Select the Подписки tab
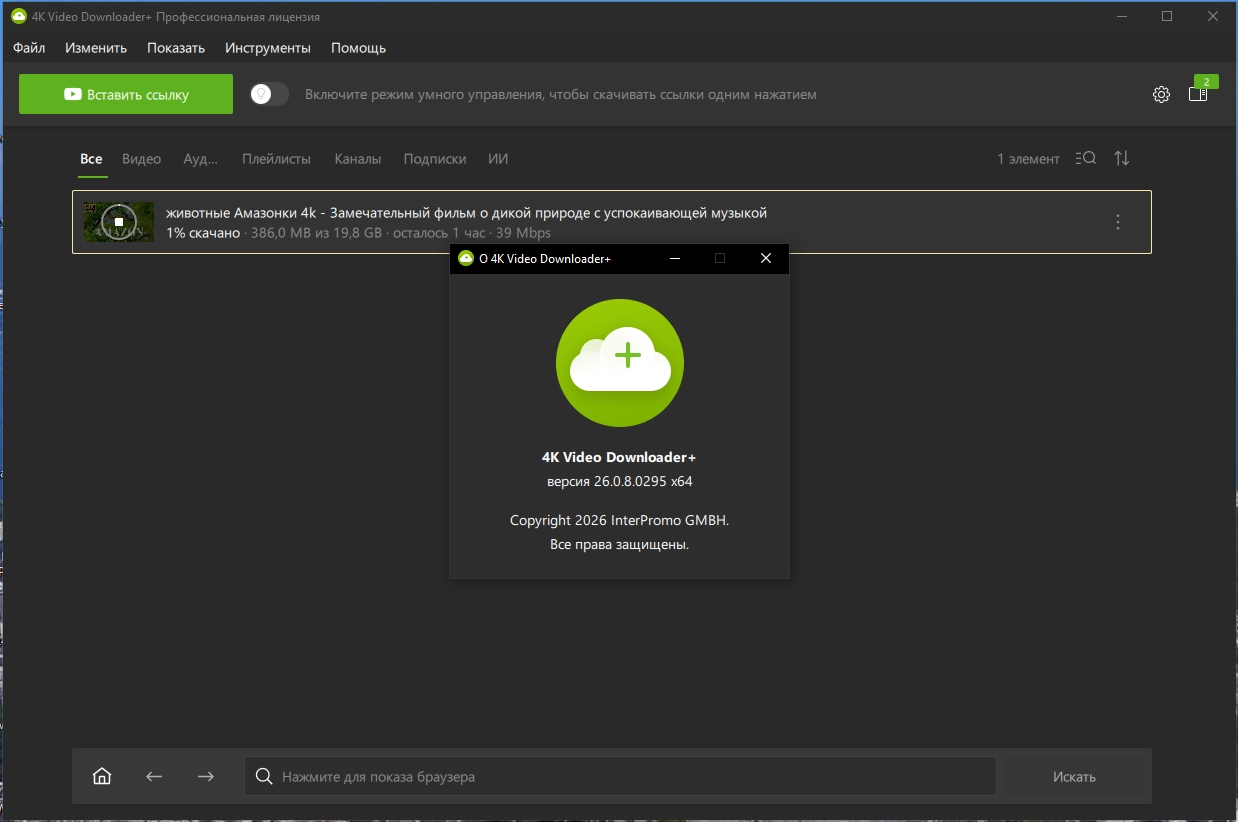 click(435, 159)
